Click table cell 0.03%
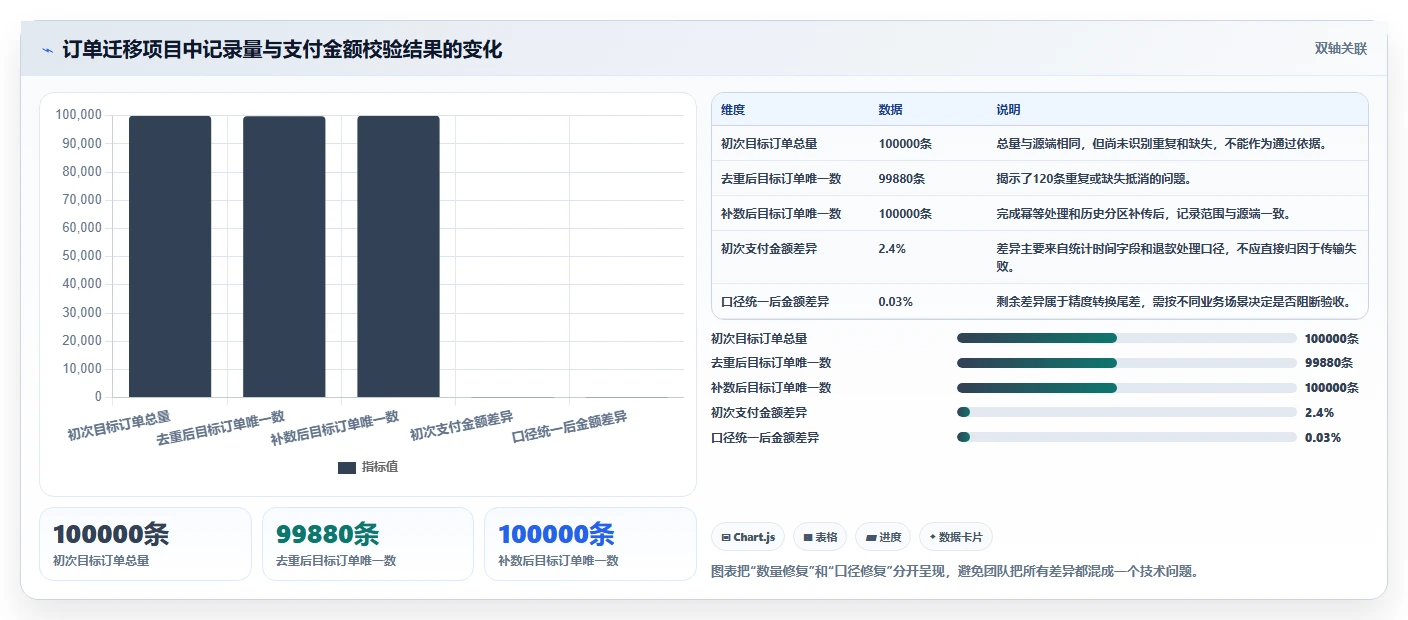Screen dimensions: 1408x620 pos(895,301)
